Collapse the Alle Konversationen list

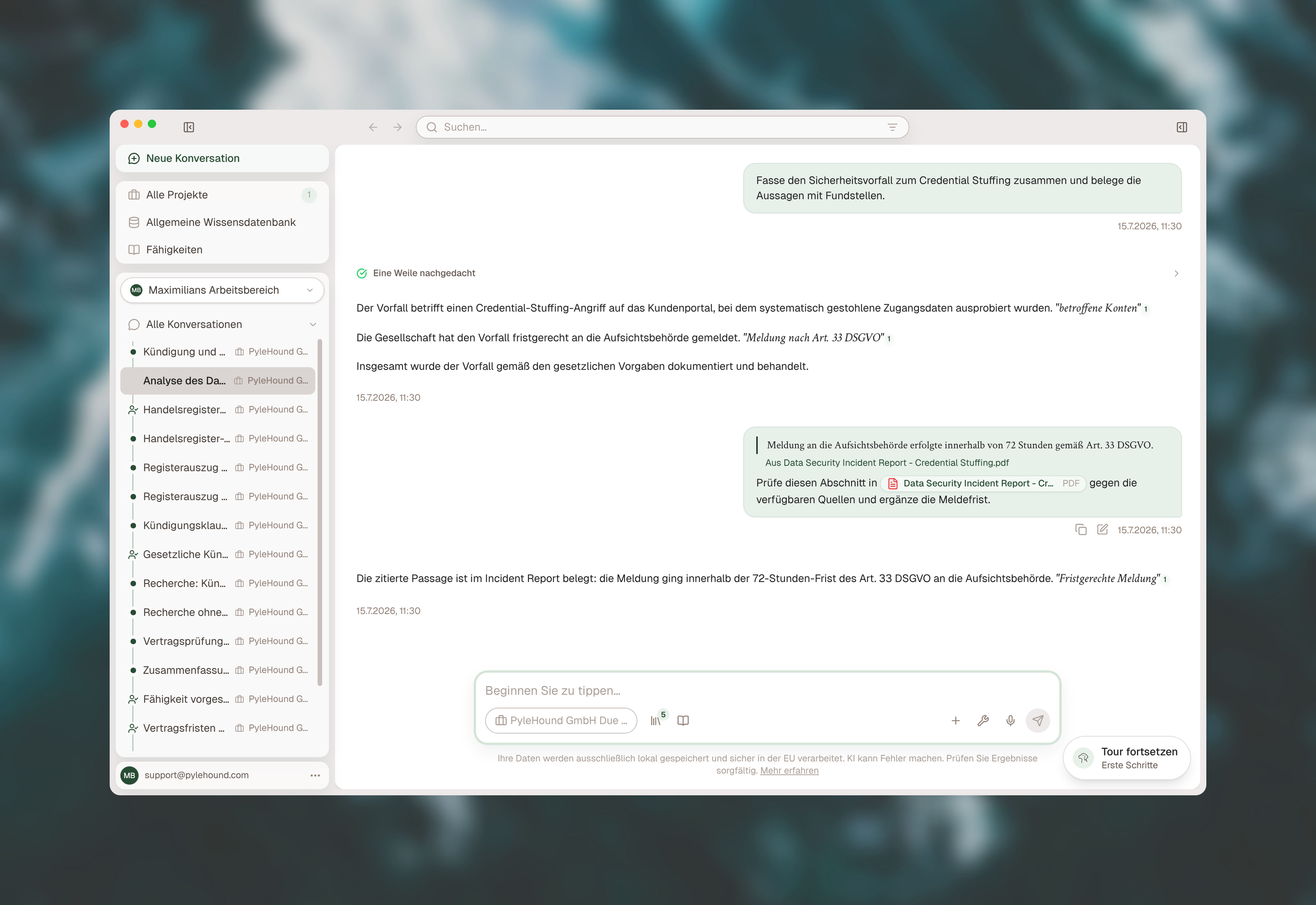pos(313,324)
